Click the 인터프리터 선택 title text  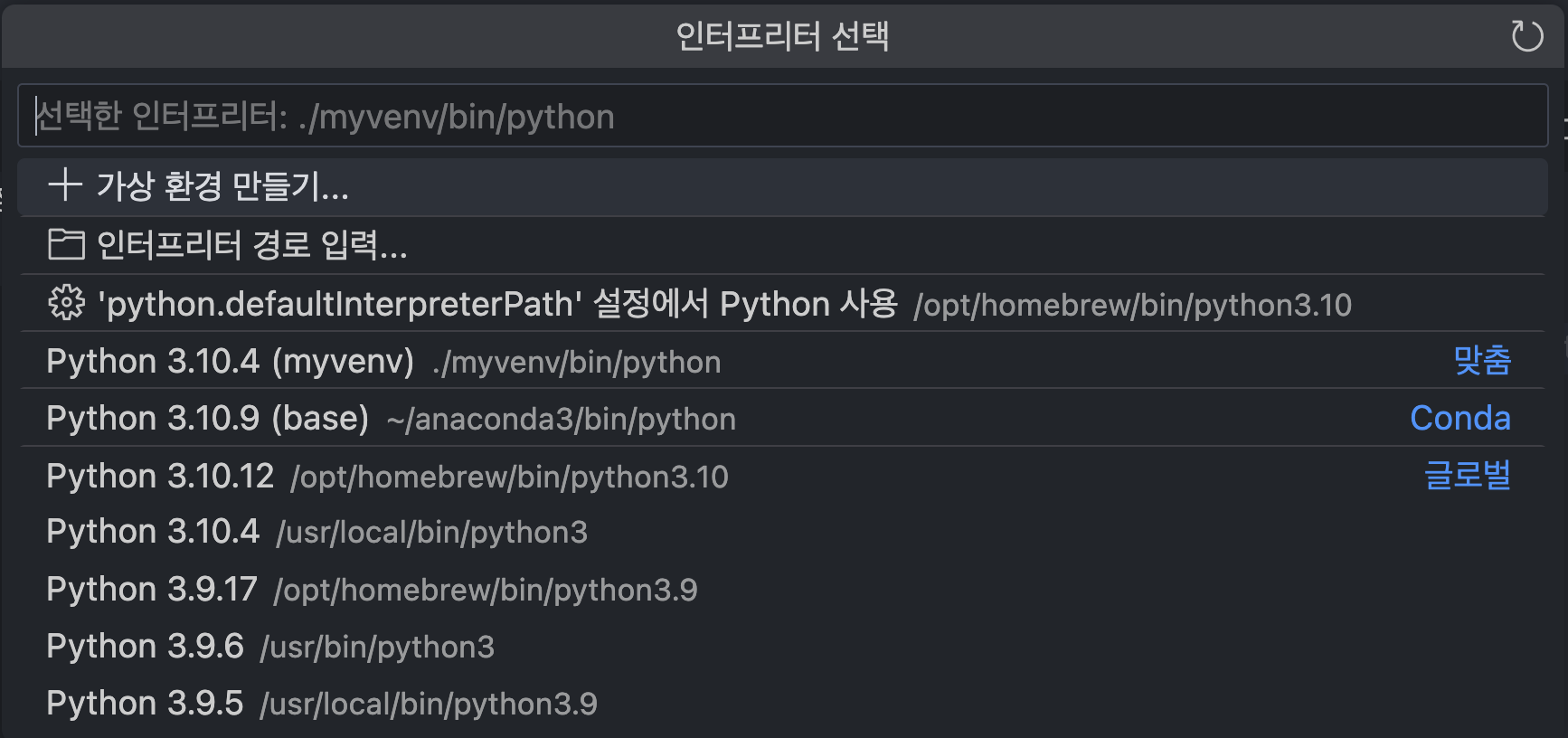coord(783,36)
